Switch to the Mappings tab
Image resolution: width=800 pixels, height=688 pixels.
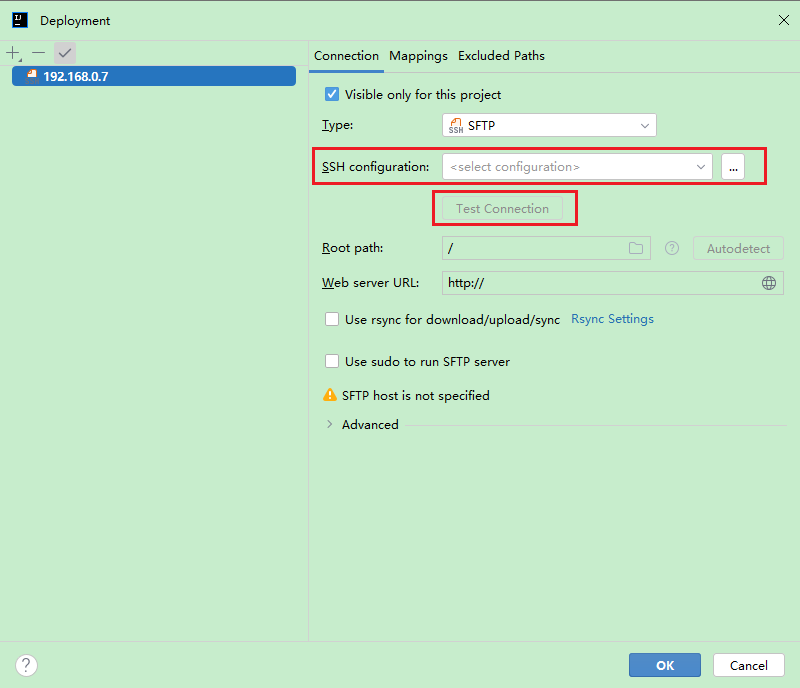point(418,56)
